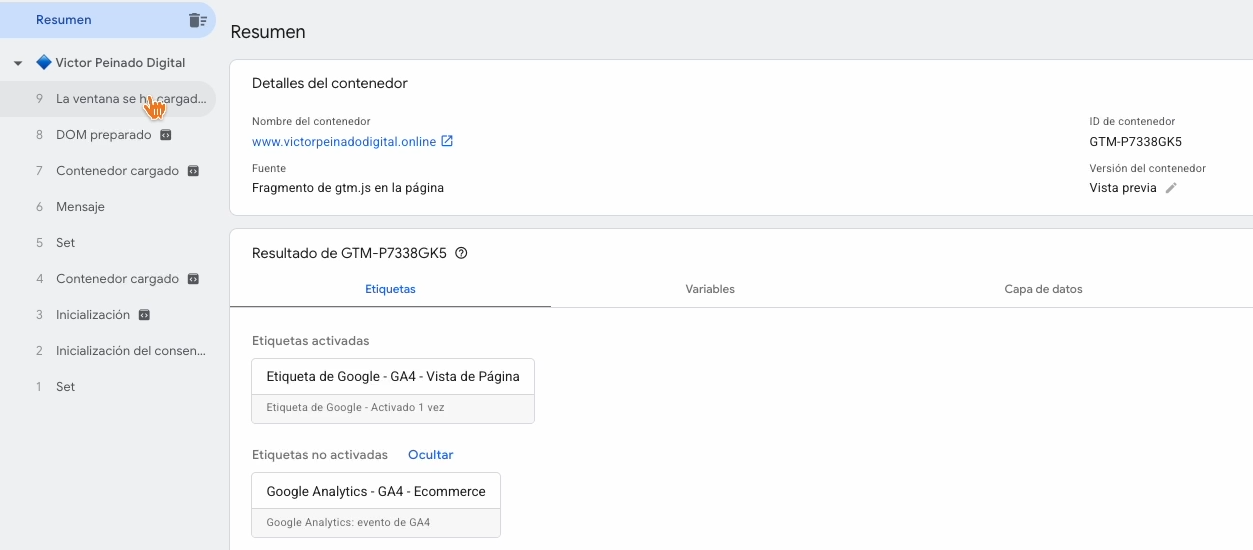This screenshot has width=1253, height=550.
Task: Click the blue diamond Victor Peinado Digital icon
Action: tap(43, 62)
